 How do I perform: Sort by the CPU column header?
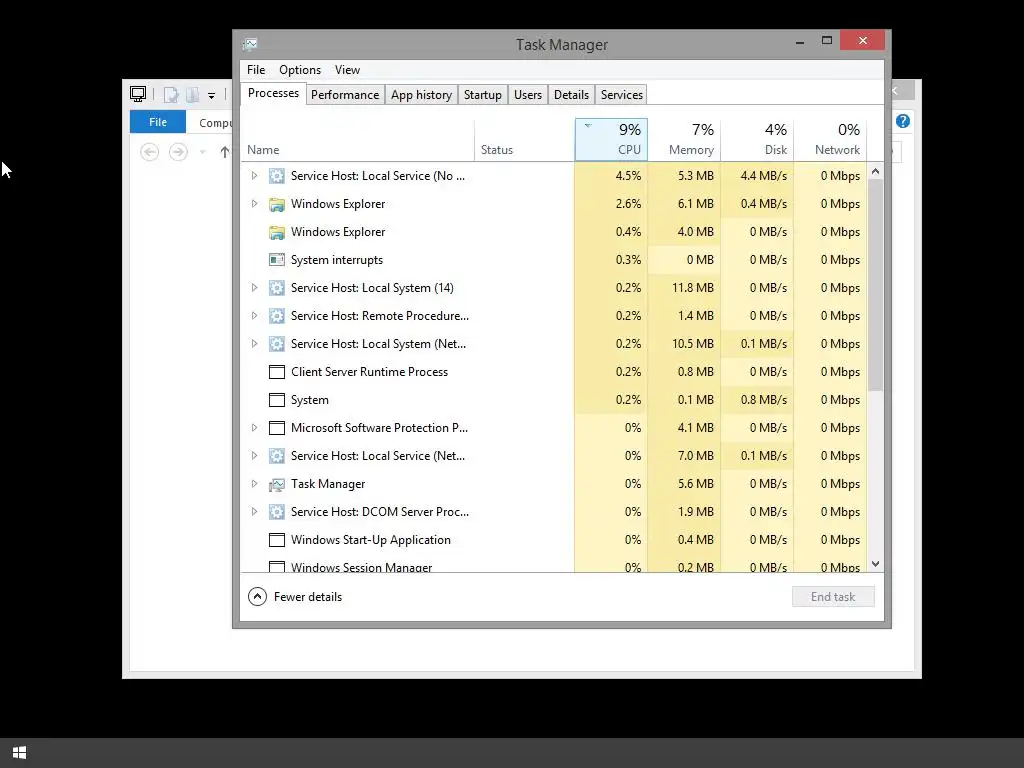pos(611,140)
